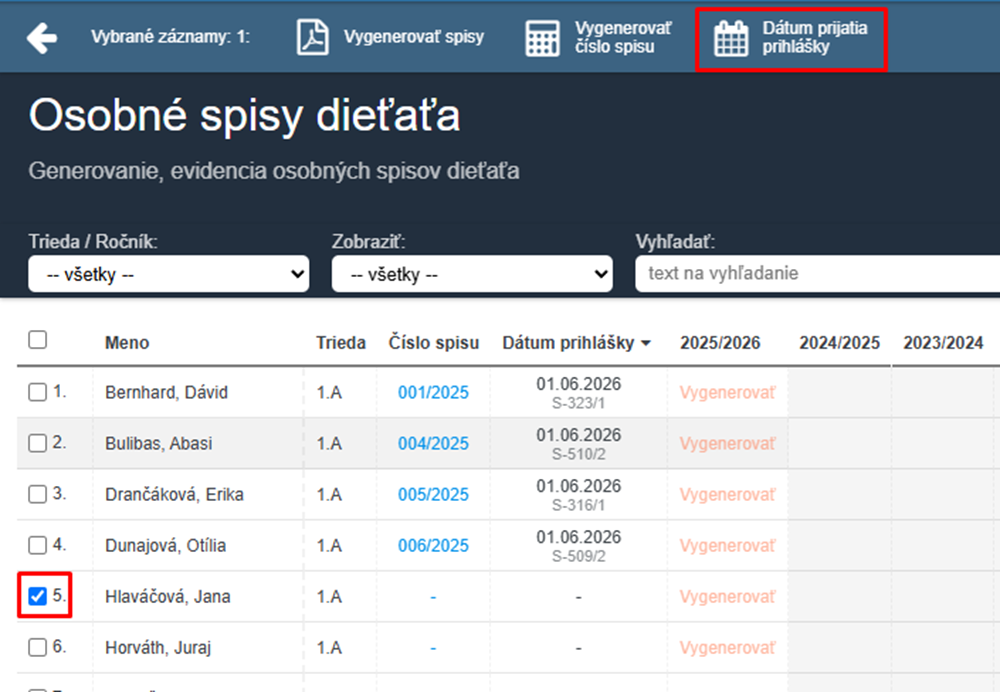Click the back arrow icon
The height and width of the screenshot is (692, 1000).
click(x=42, y=38)
